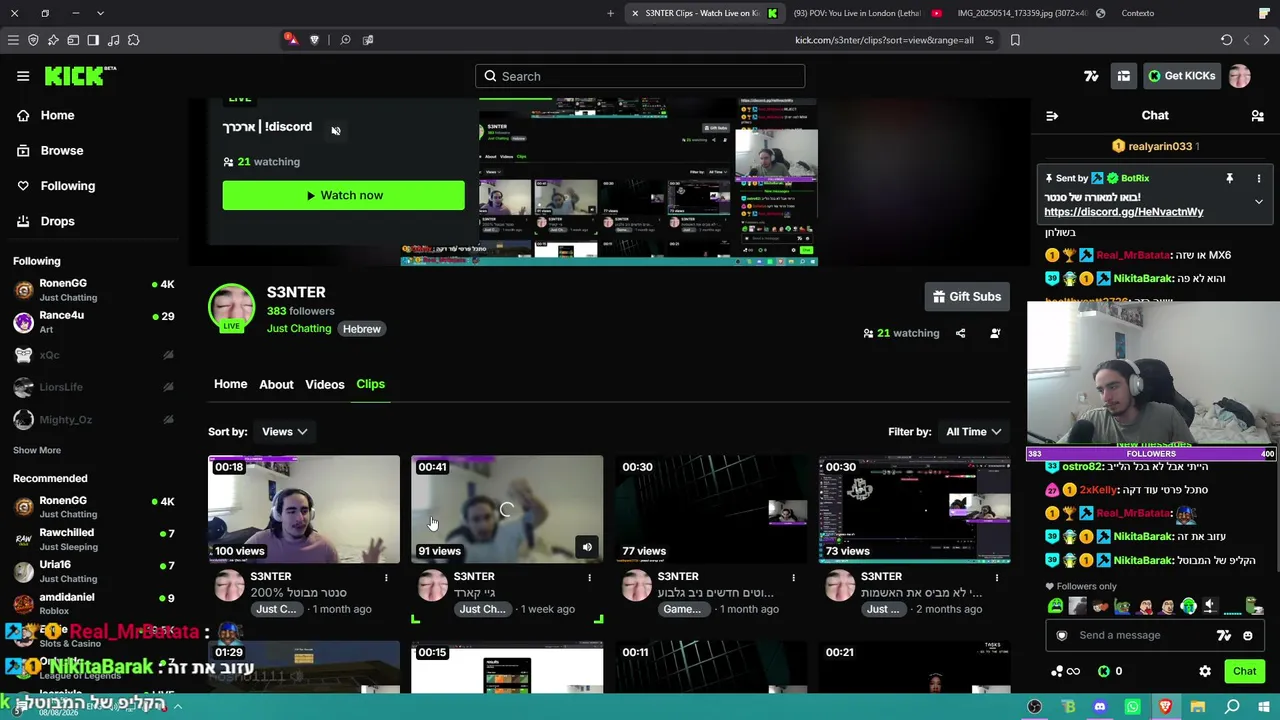Click the shield badge in chat input
Image resolution: width=1280 pixels, height=720 pixels.
click(x=1062, y=635)
